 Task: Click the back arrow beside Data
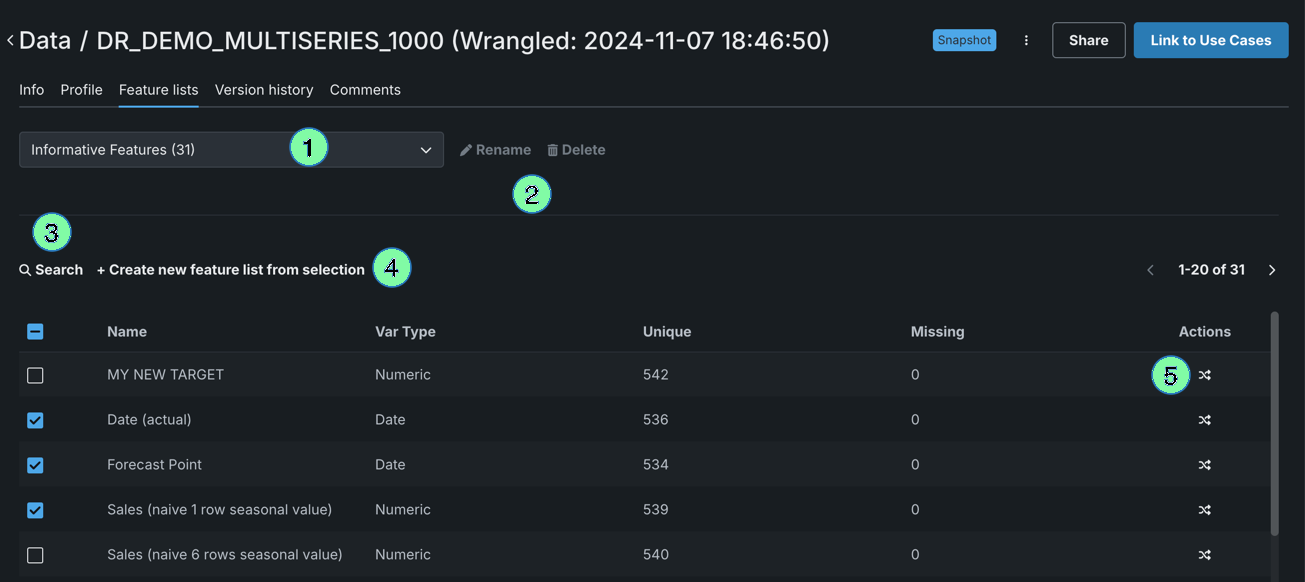coord(10,41)
